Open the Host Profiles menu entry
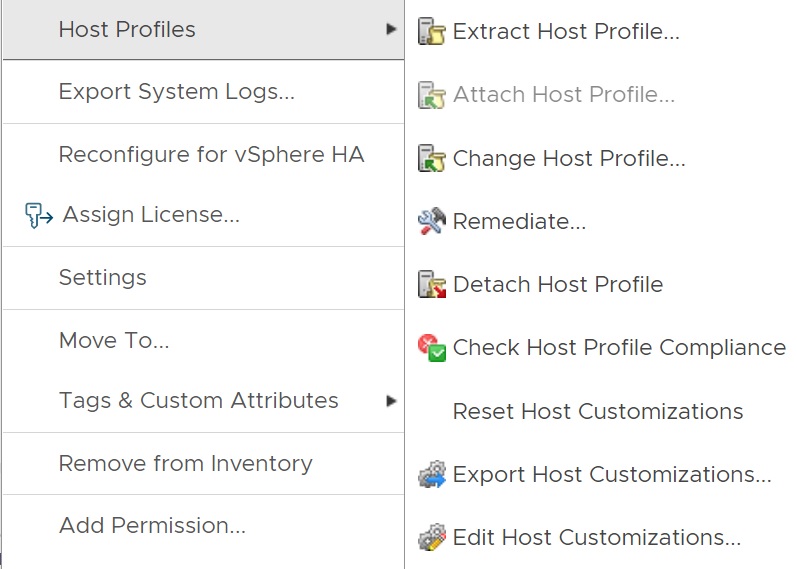The image size is (797, 569). point(127,30)
